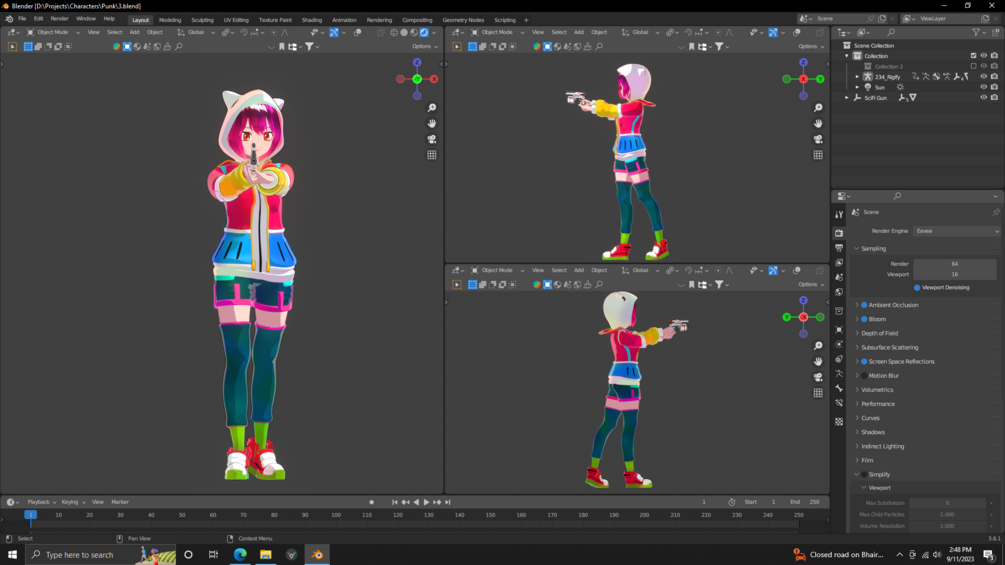Screen dimensions: 1005x565
Task: Open Object Mode dropdown in left viewport
Action: point(53,32)
